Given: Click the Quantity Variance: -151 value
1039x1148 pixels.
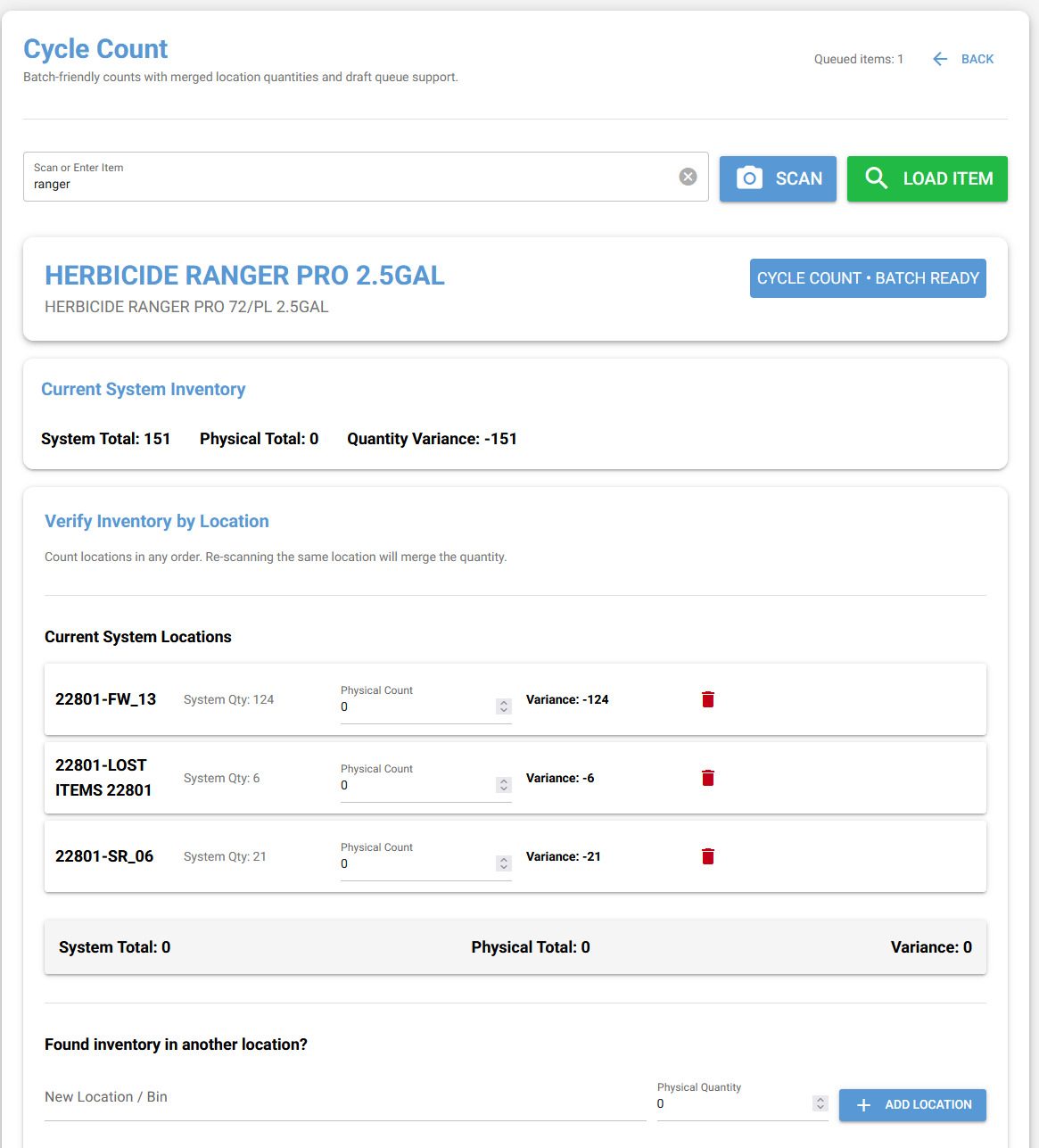Looking at the screenshot, I should 432,439.
